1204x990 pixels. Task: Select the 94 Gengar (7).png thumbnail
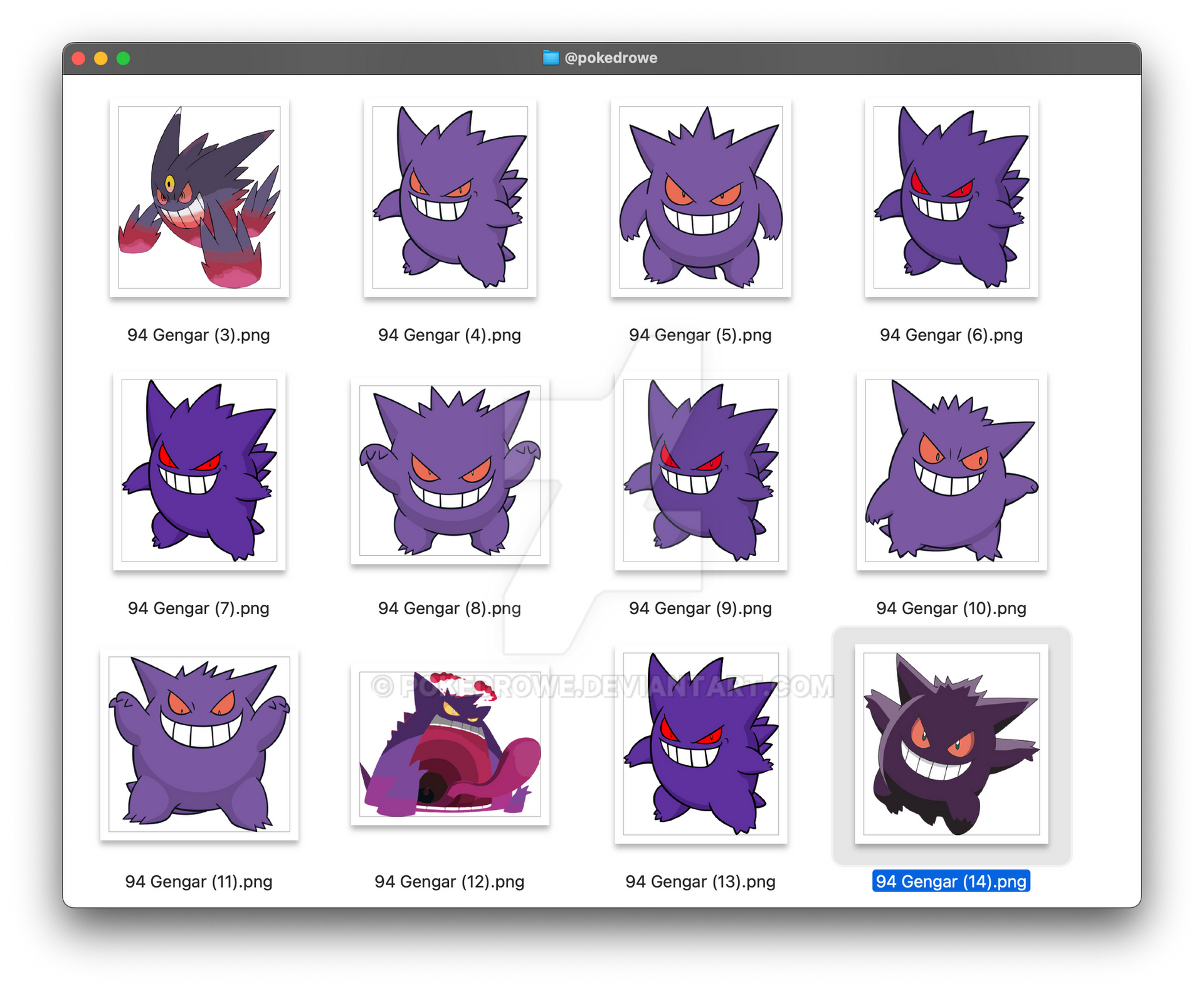point(199,471)
